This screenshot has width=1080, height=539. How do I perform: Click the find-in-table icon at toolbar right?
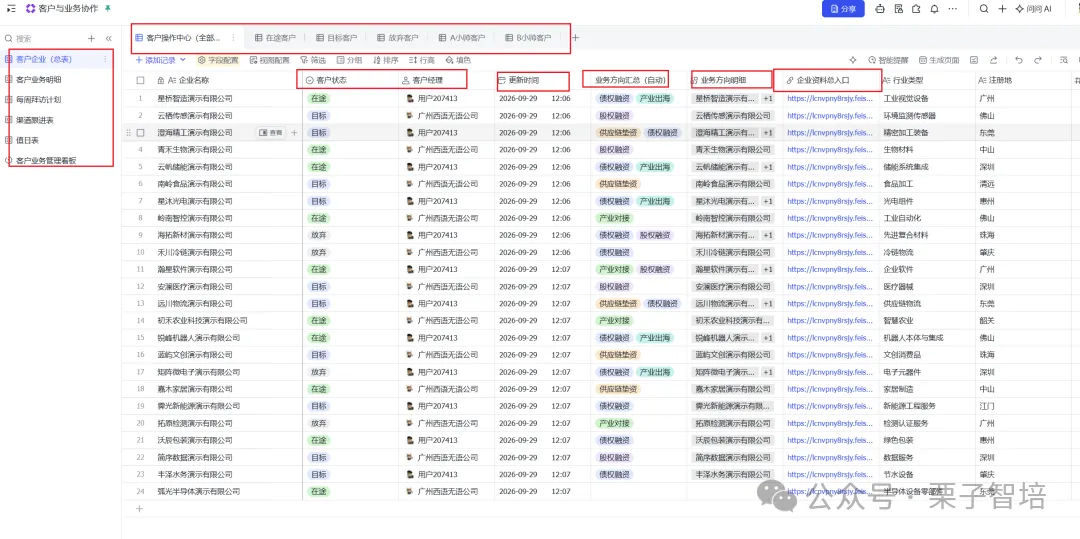click(1063, 60)
